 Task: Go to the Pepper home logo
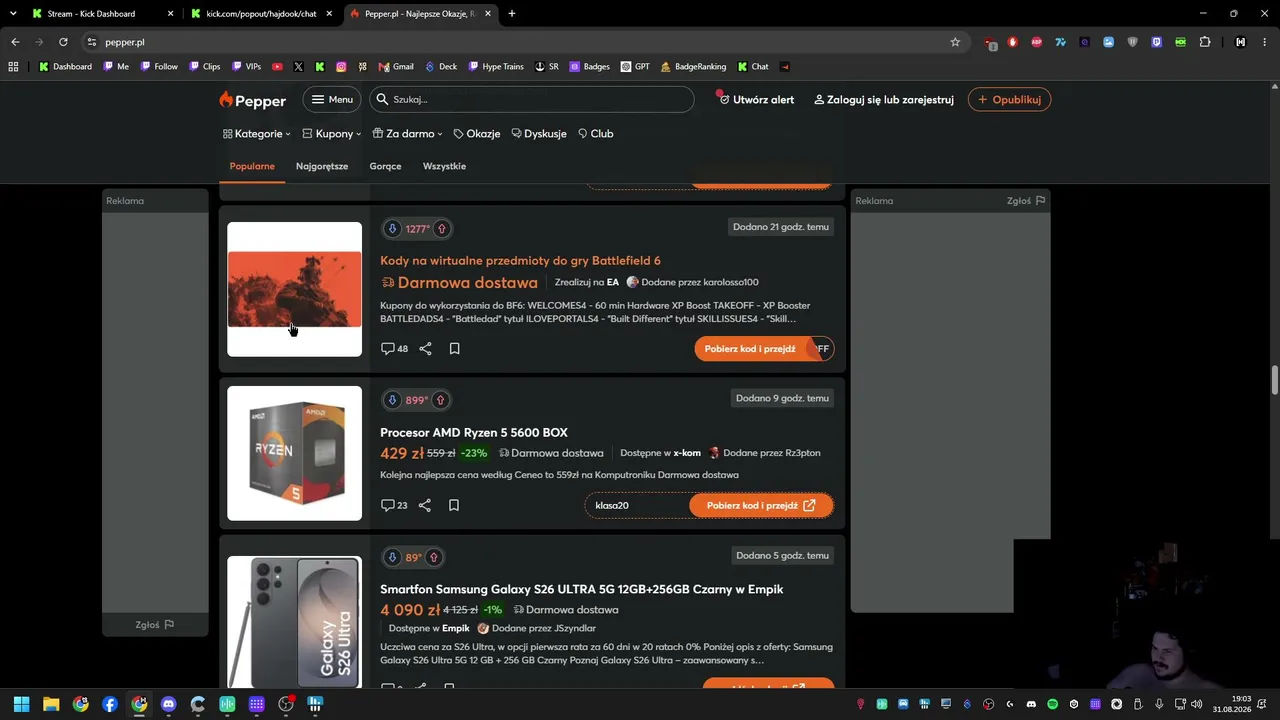pyautogui.click(x=253, y=100)
